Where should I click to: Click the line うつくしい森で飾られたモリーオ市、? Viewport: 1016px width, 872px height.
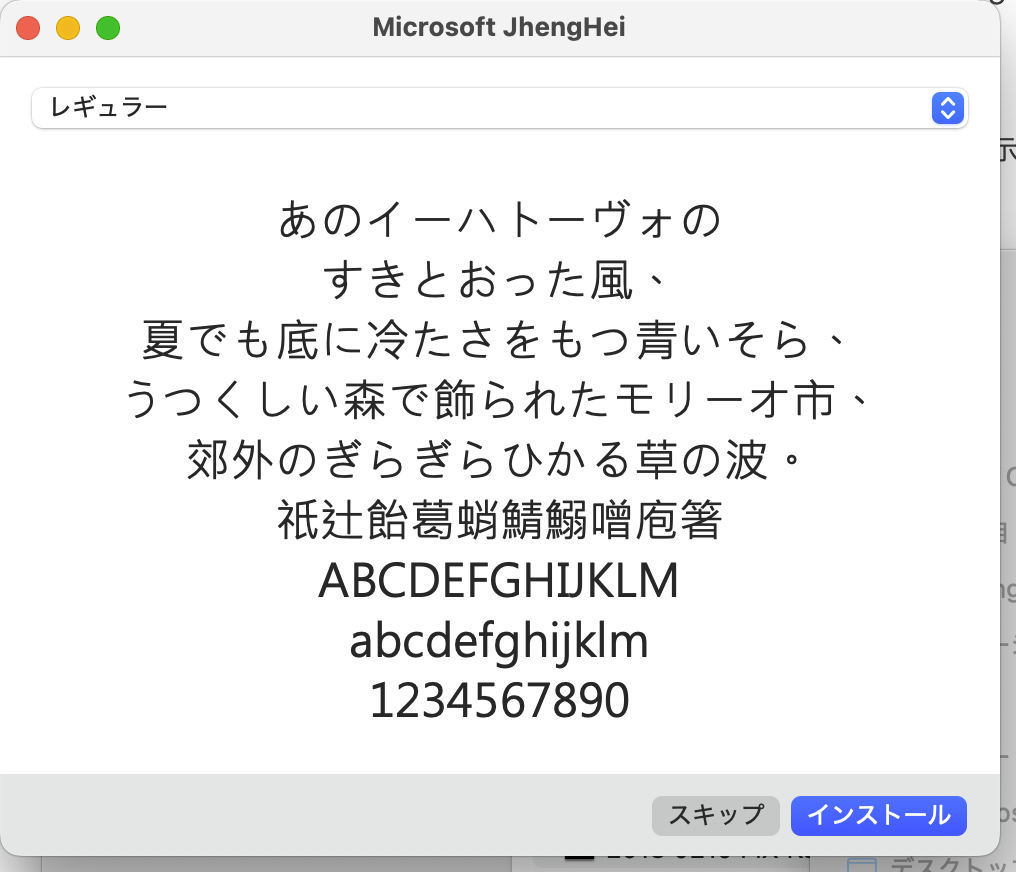point(498,401)
